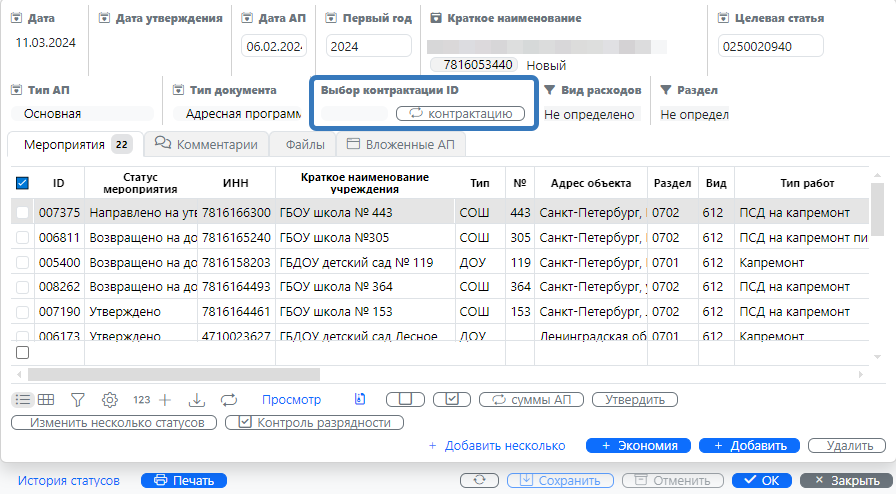This screenshot has height=494, width=896.
Task: Click the plus icon in the table toolbar
Action: coord(165,400)
